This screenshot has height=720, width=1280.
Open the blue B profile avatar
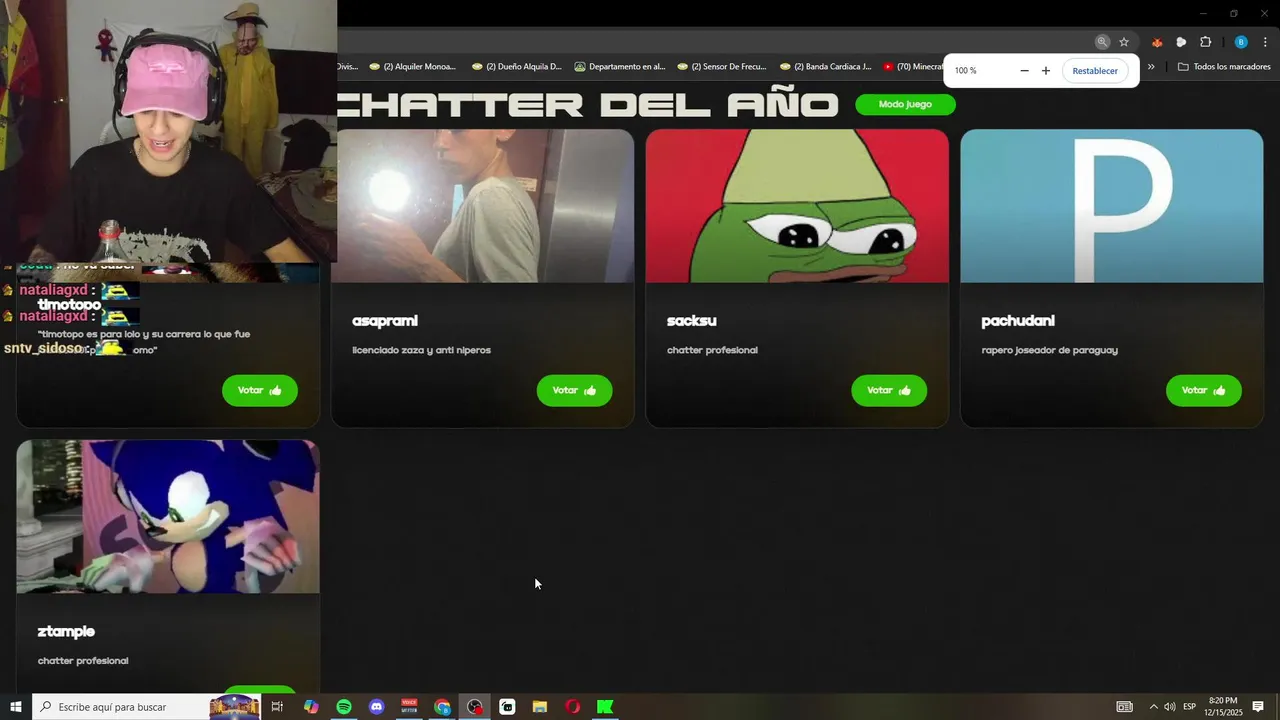(x=1241, y=42)
